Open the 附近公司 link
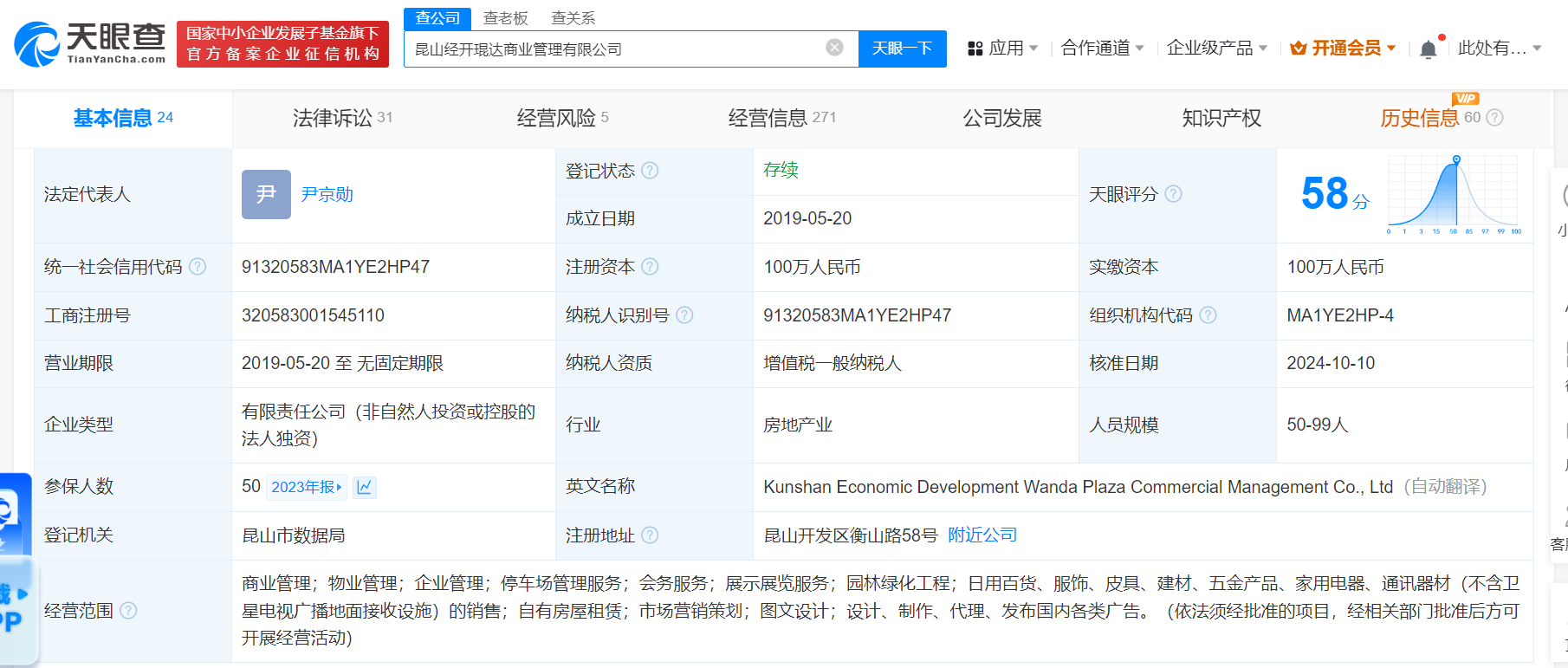This screenshot has width=1568, height=668. pyautogui.click(x=982, y=535)
